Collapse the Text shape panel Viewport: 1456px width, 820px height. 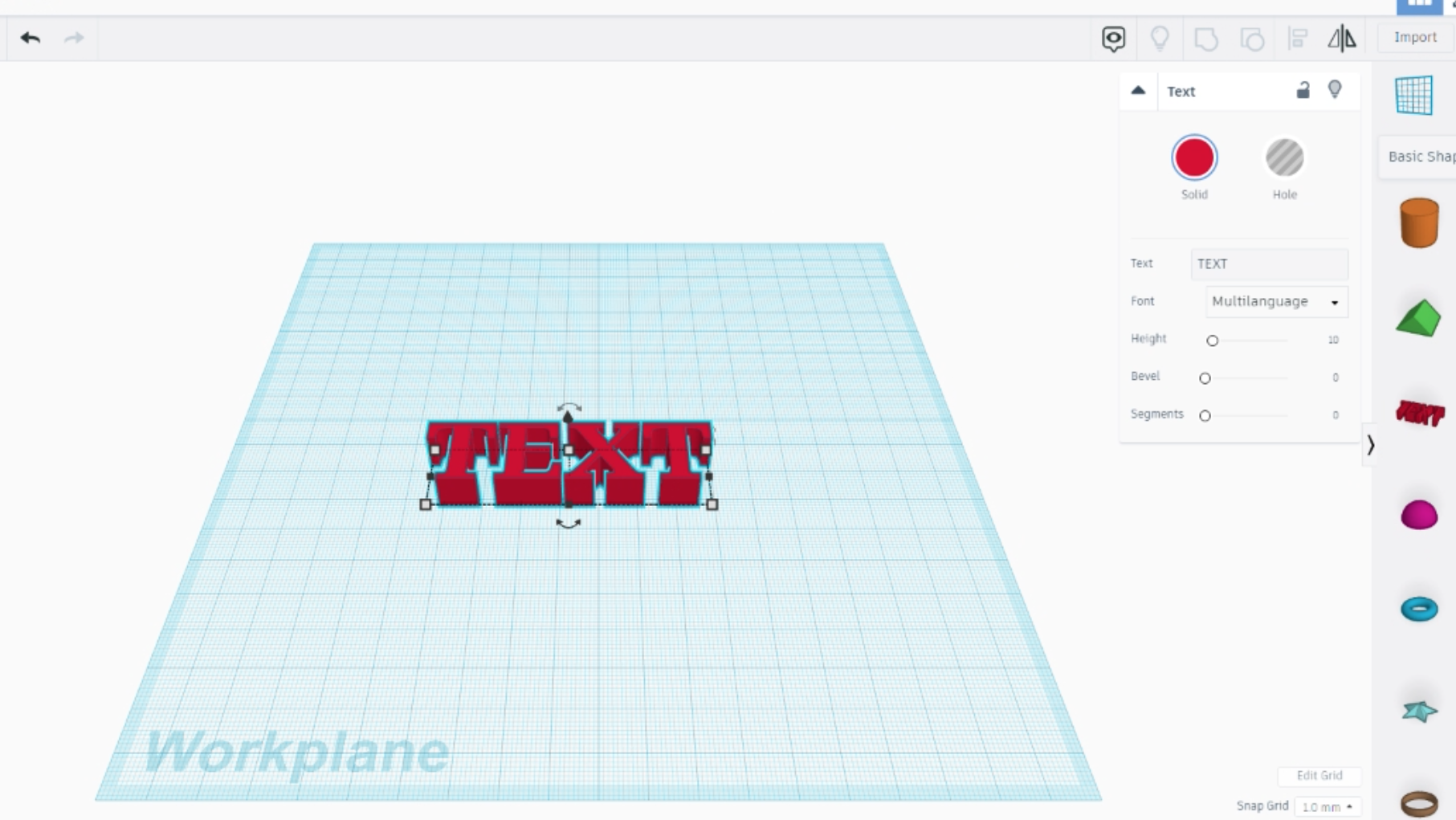1138,90
